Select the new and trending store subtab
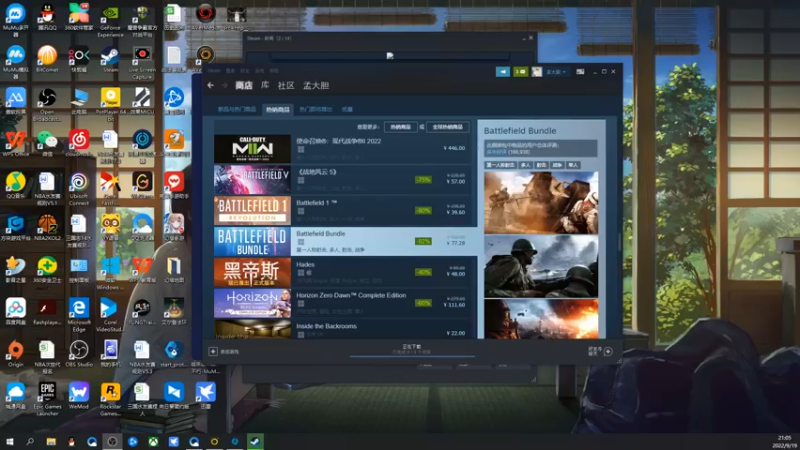Viewport: 800px width, 450px height. point(237,109)
